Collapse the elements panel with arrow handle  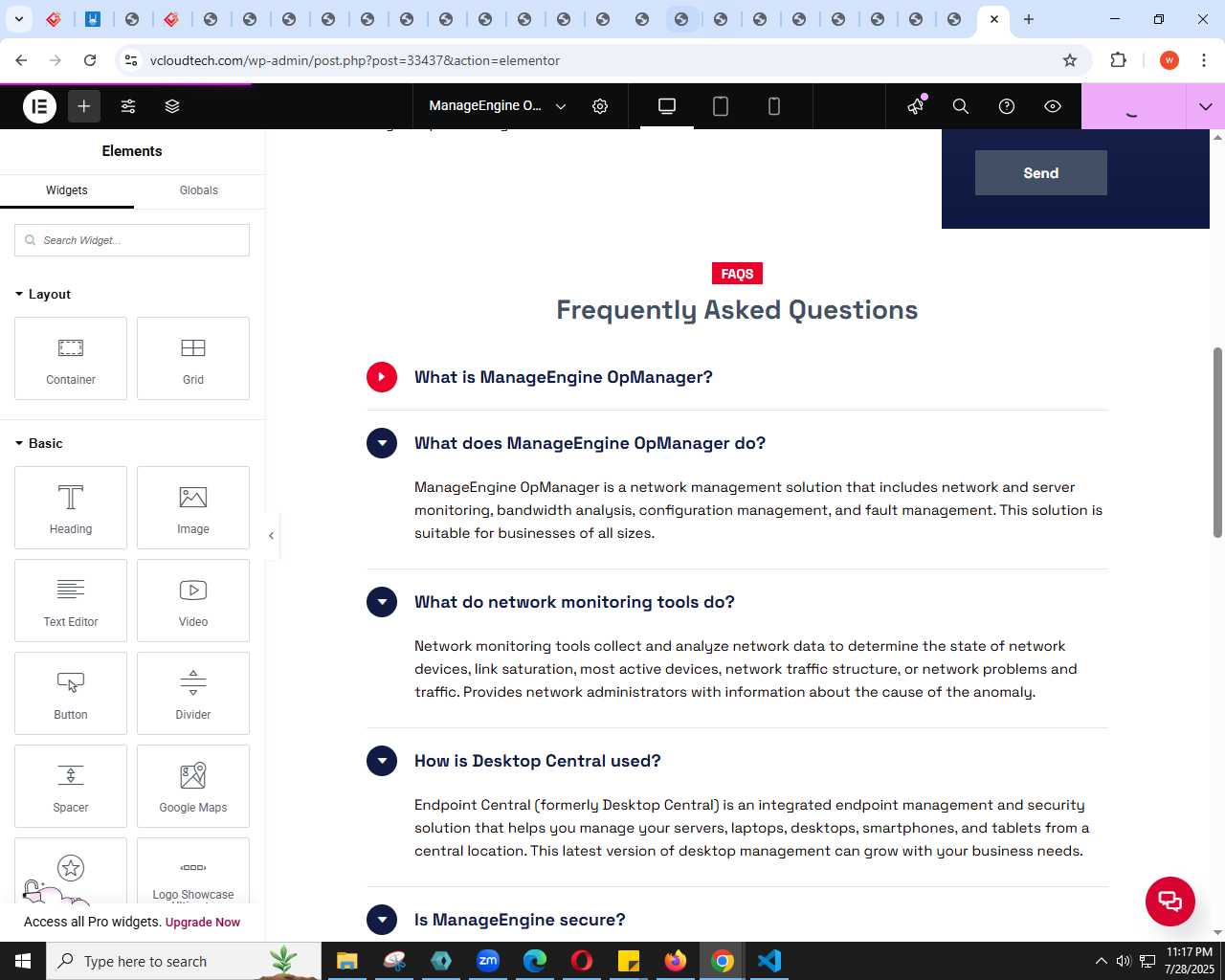click(x=272, y=536)
